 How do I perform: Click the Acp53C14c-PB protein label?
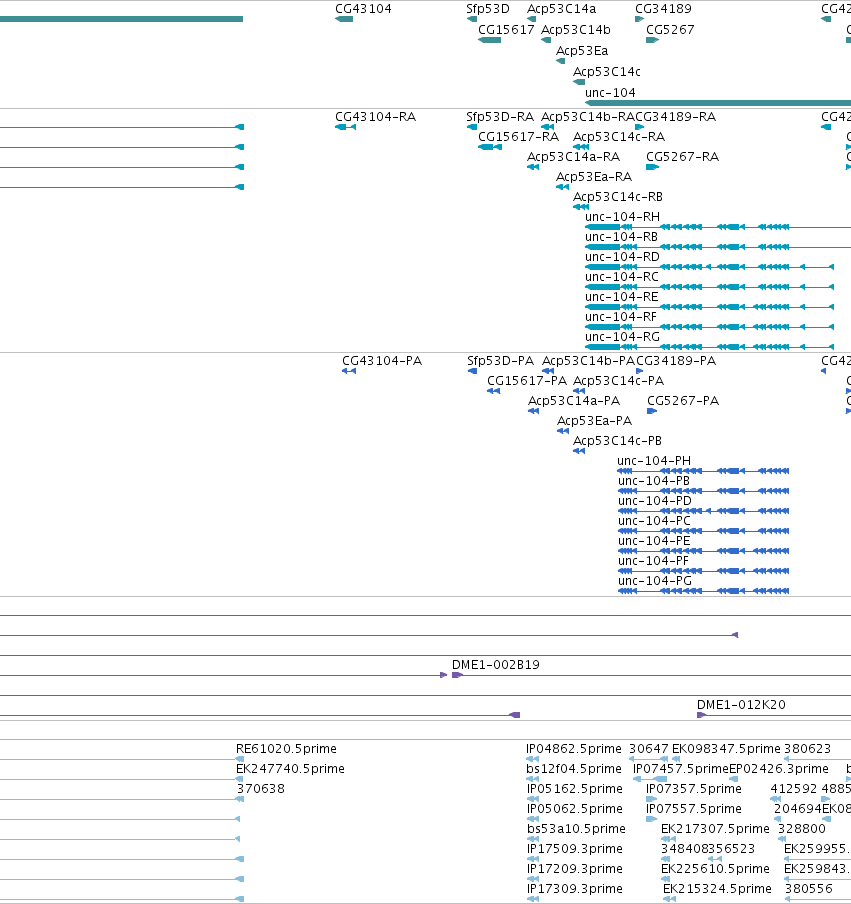(x=617, y=440)
